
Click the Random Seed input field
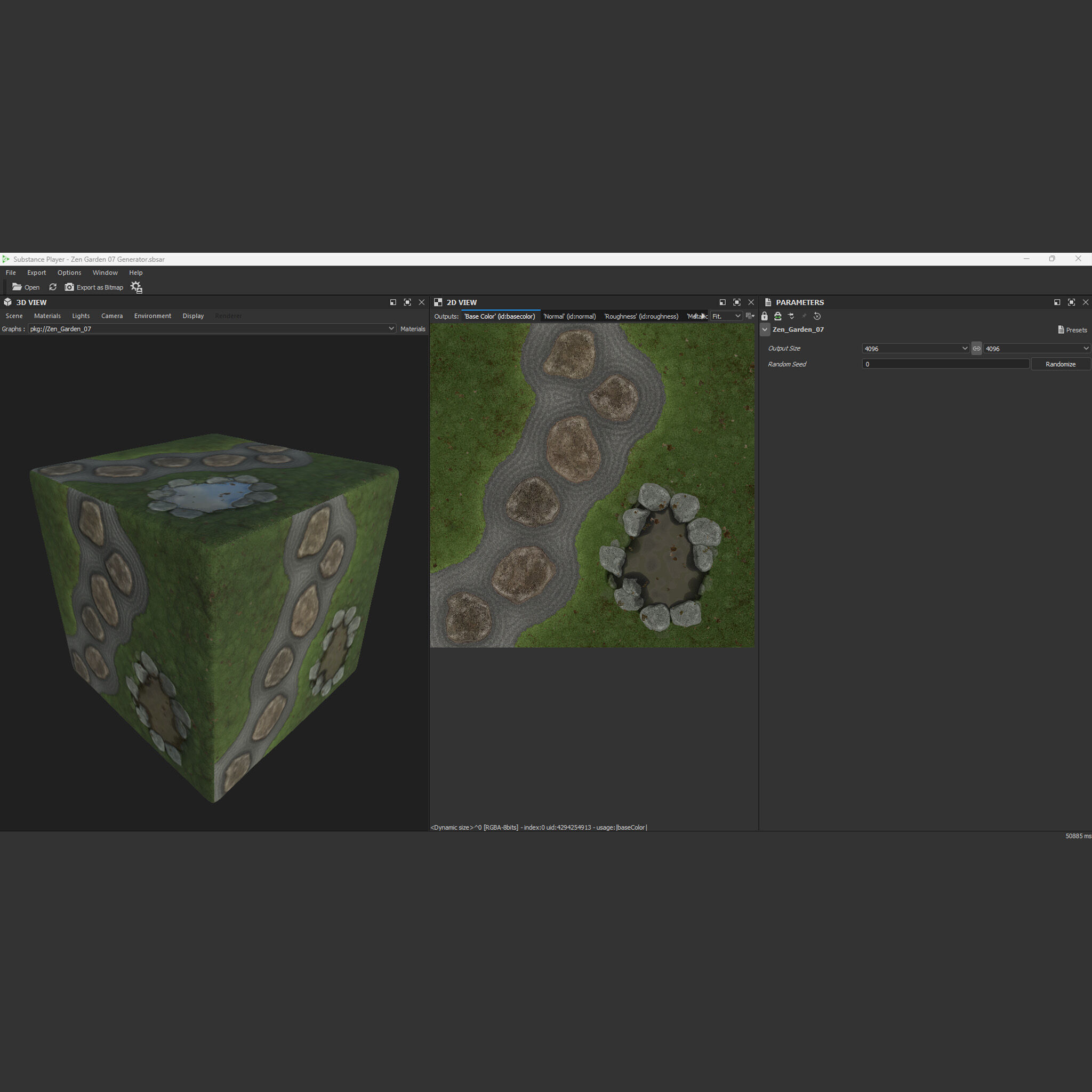(x=945, y=365)
